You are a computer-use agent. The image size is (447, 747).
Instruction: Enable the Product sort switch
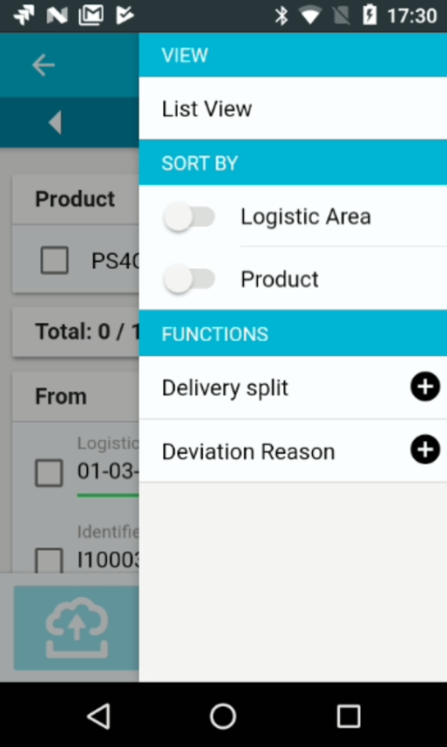189,279
